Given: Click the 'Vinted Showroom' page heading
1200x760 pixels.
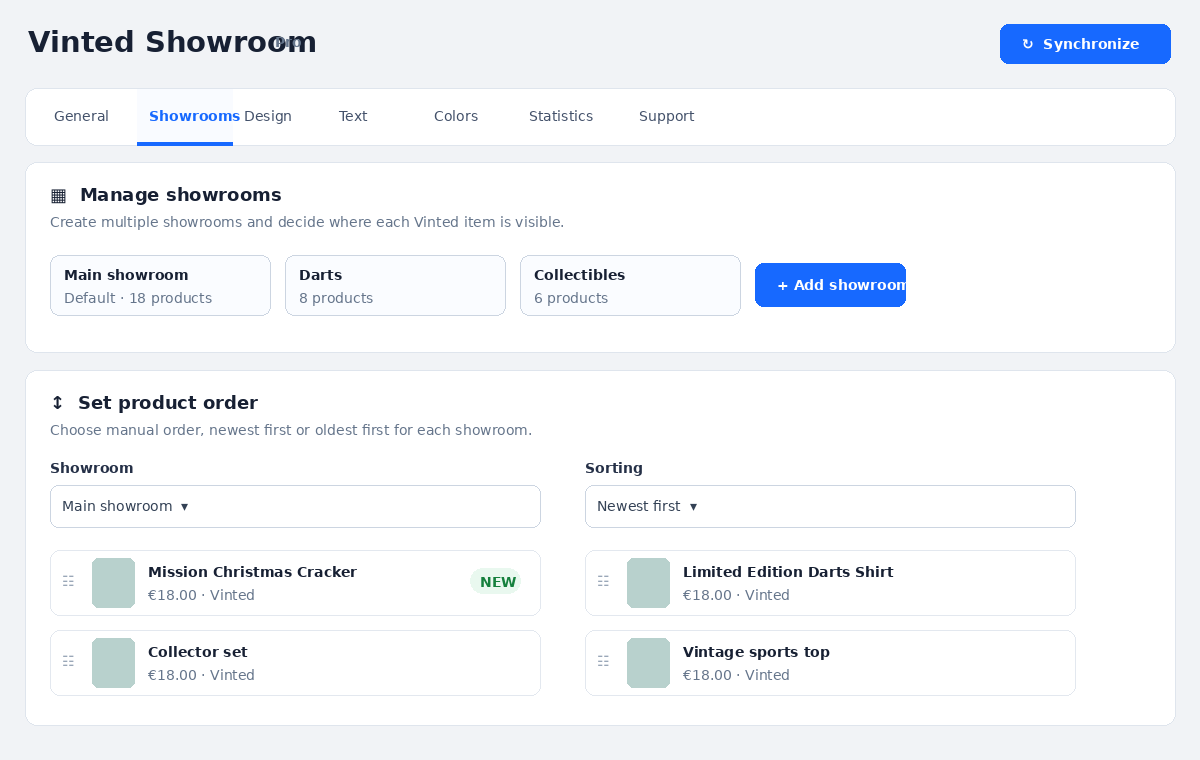Looking at the screenshot, I should pyautogui.click(x=172, y=42).
